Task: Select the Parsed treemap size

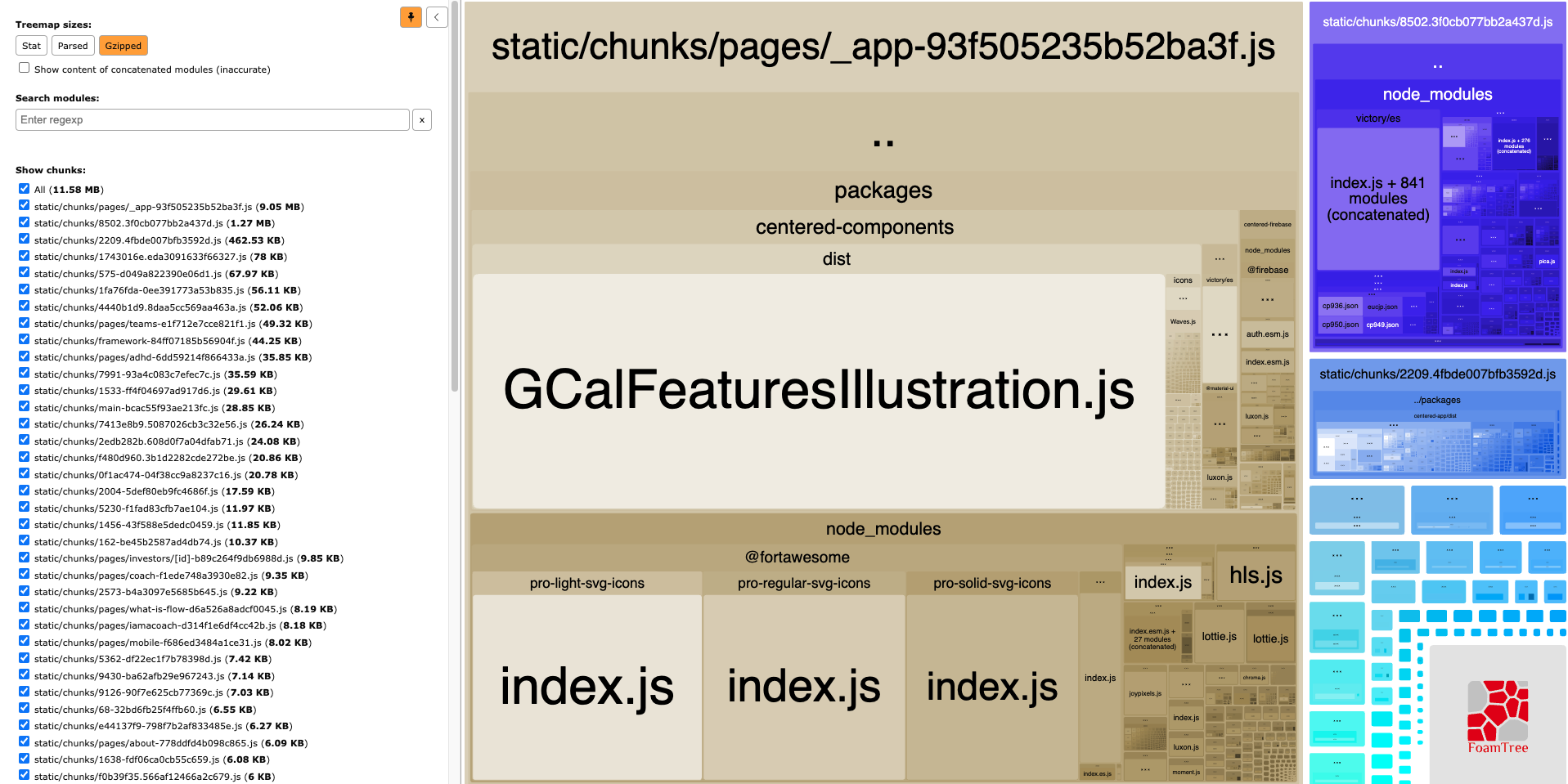Action: 73,46
